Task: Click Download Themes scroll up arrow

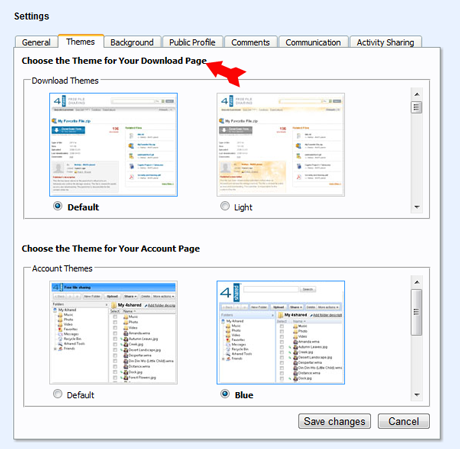Action: [x=417, y=94]
